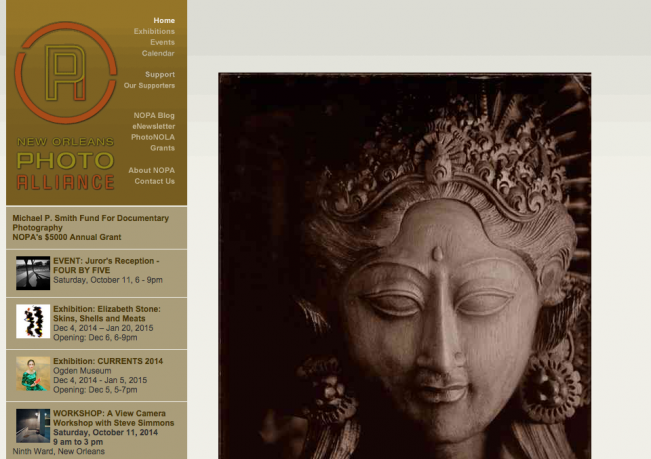The height and width of the screenshot is (459, 651).
Task: Open the Exhibitions menu item
Action: [x=154, y=31]
